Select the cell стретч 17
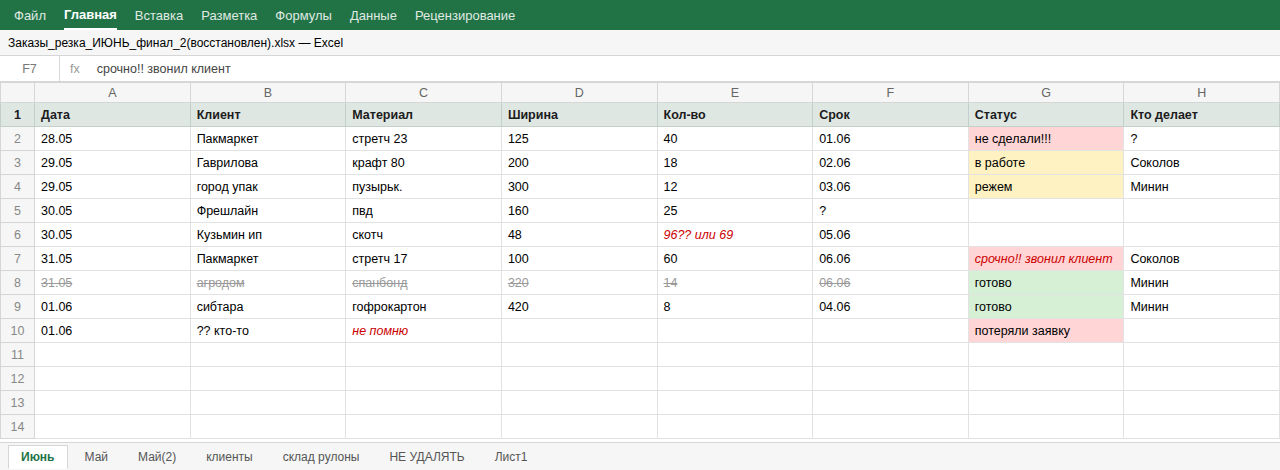 (x=423, y=259)
